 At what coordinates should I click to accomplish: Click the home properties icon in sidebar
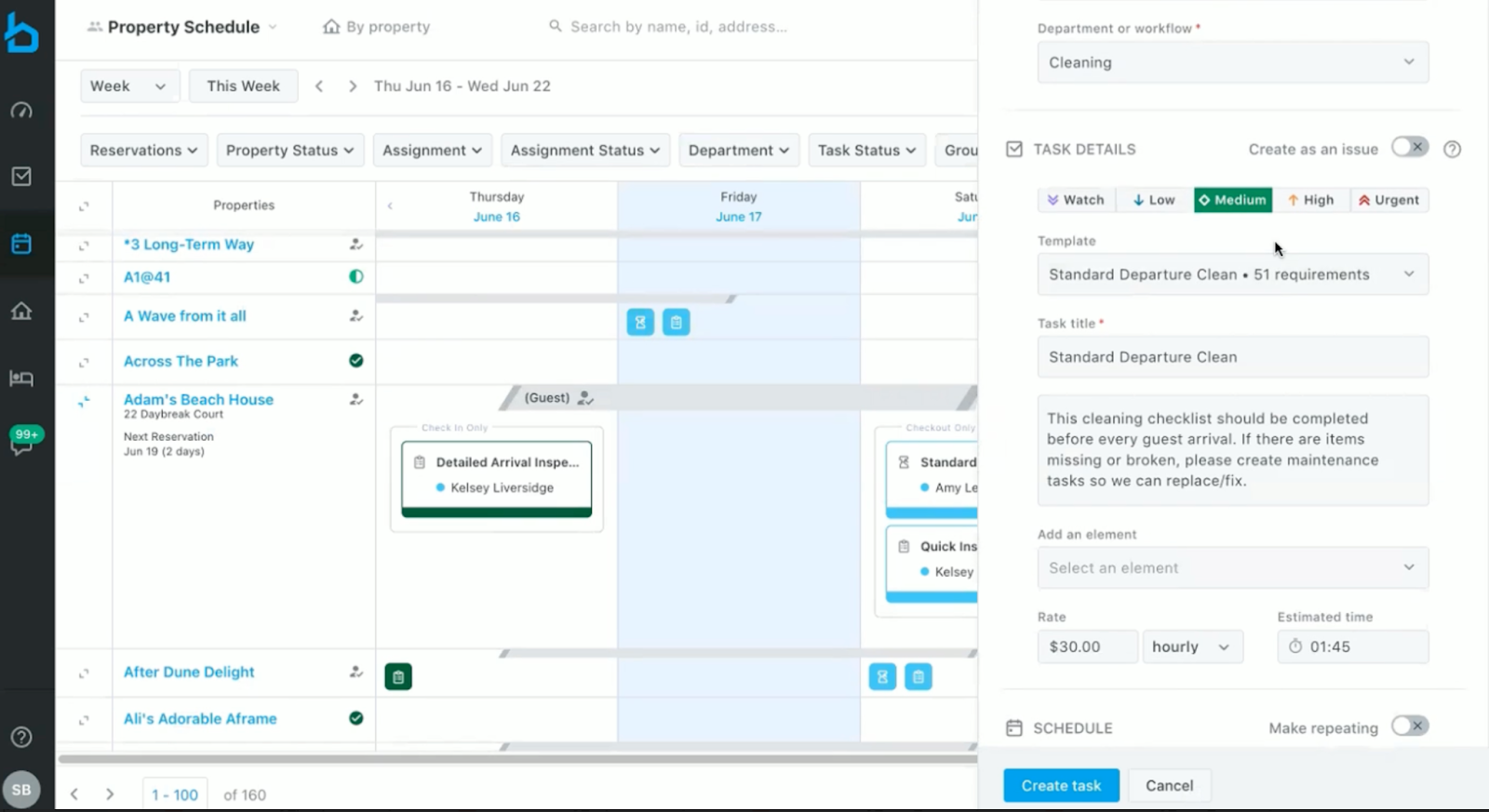click(21, 311)
